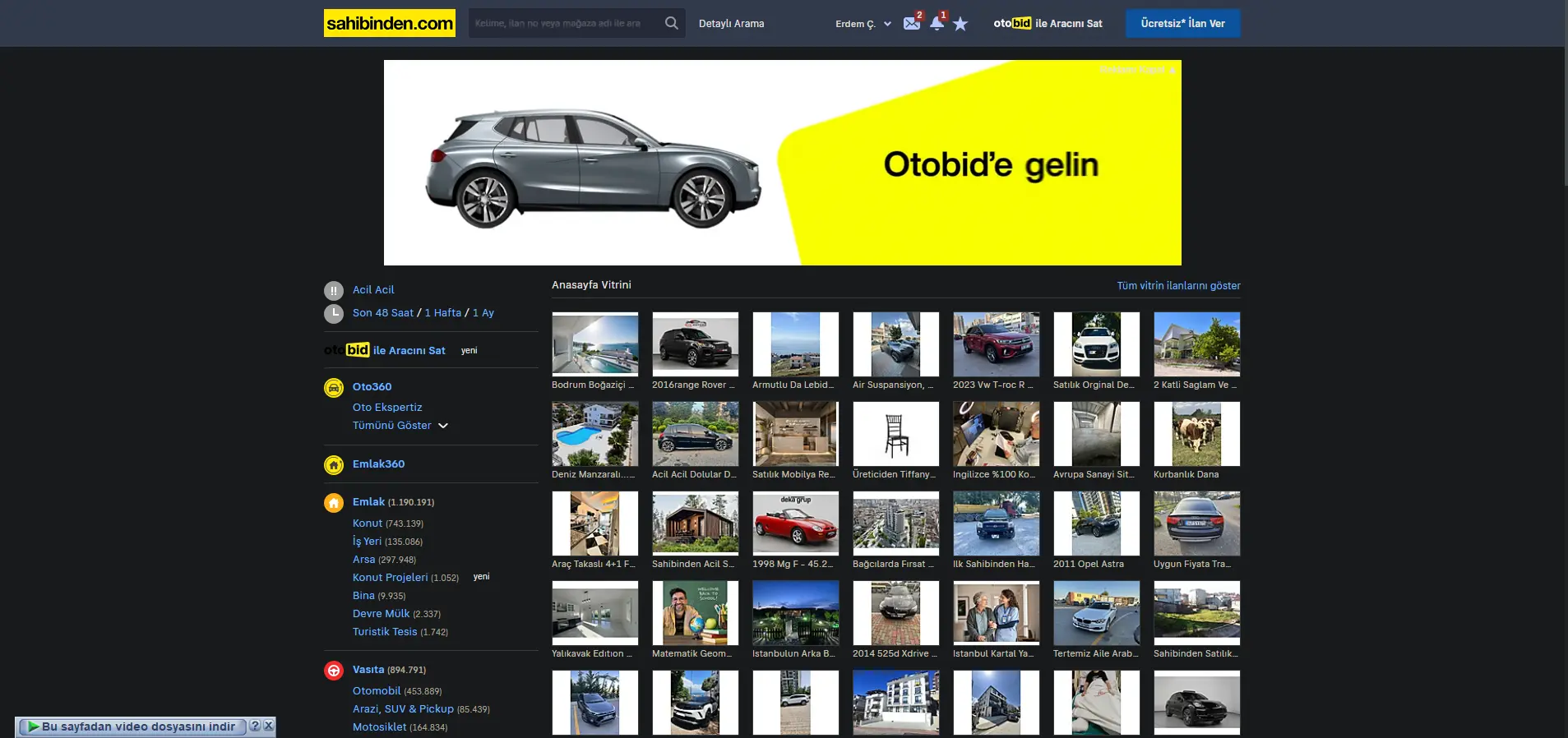The image size is (1568, 738).
Task: Click the orange Emlak category icon
Action: pos(334,502)
